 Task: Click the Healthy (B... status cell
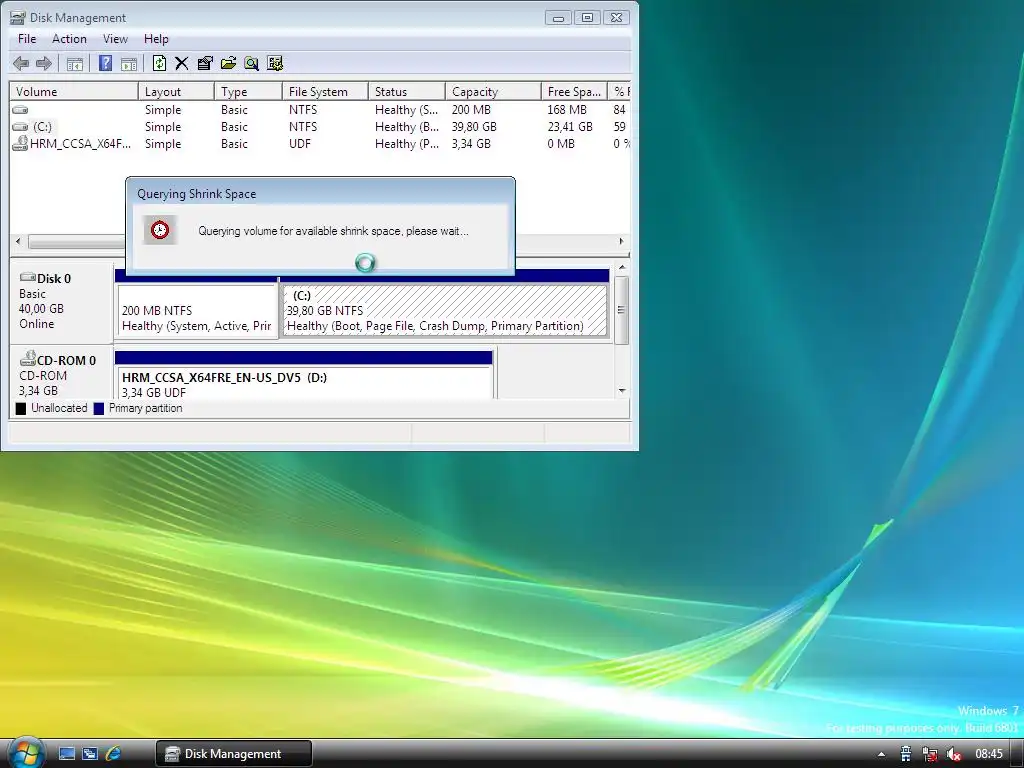point(406,127)
